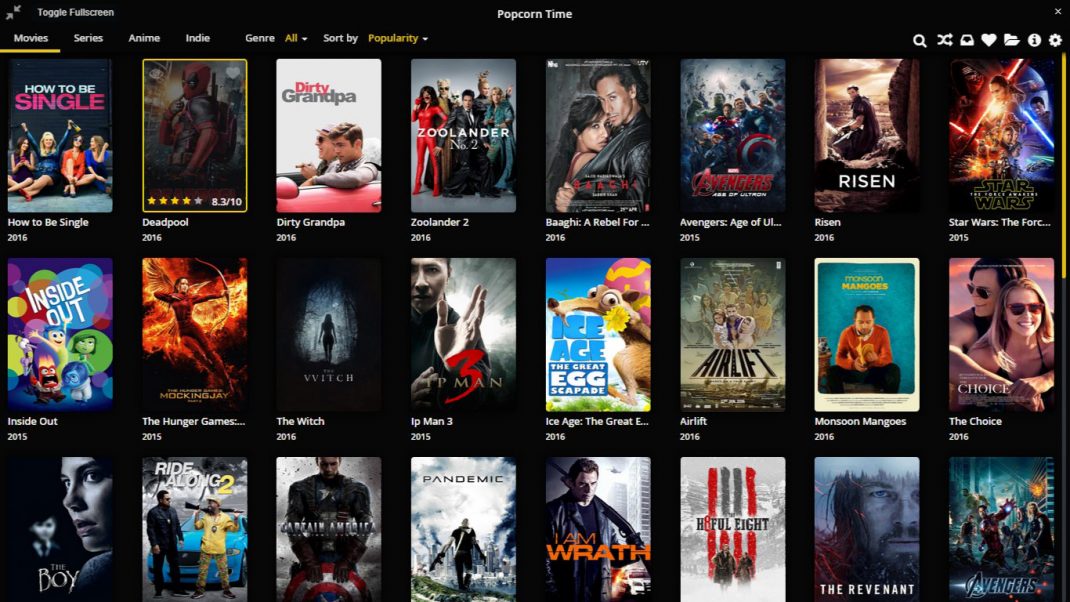
Task: Switch to the Indie tab
Action: 197,38
